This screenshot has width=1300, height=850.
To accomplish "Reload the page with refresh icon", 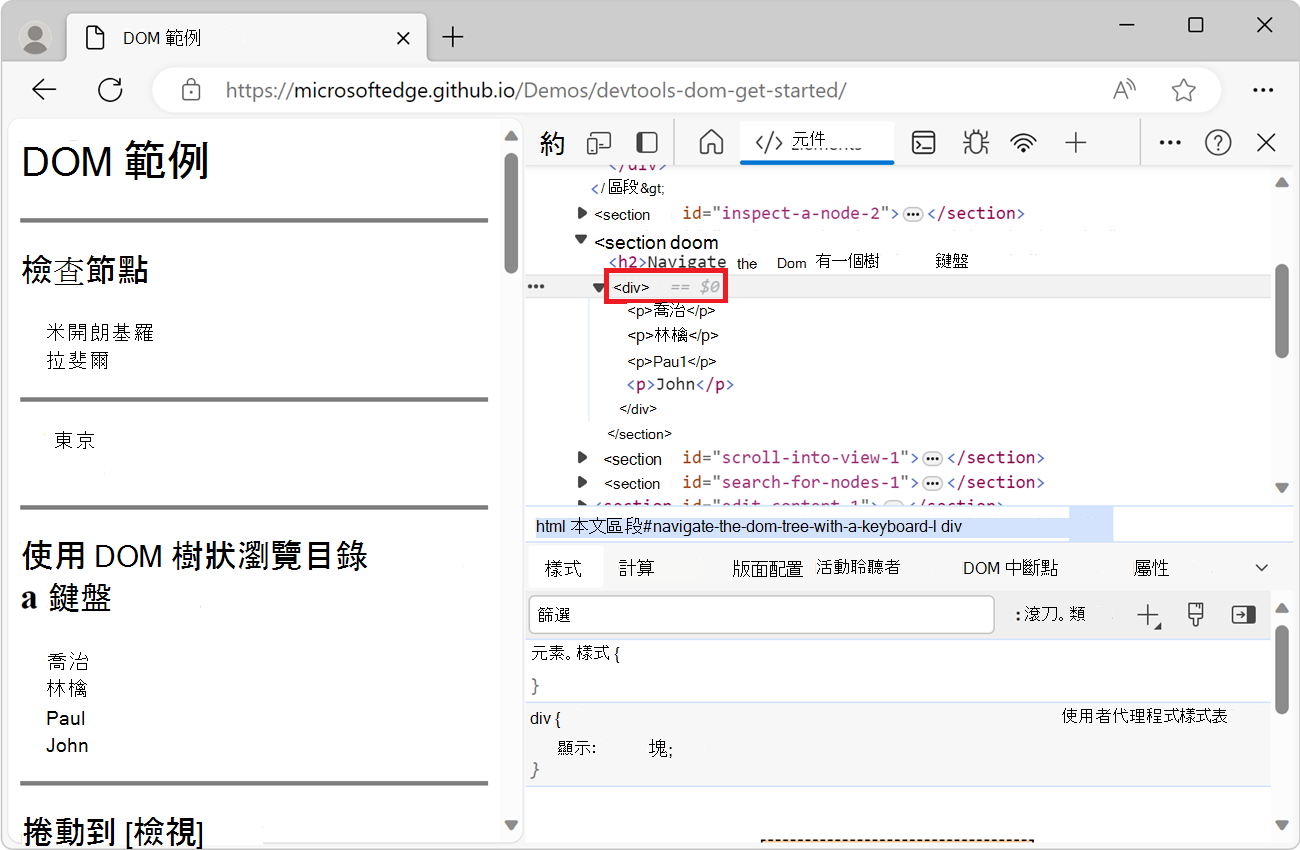I will 110,90.
